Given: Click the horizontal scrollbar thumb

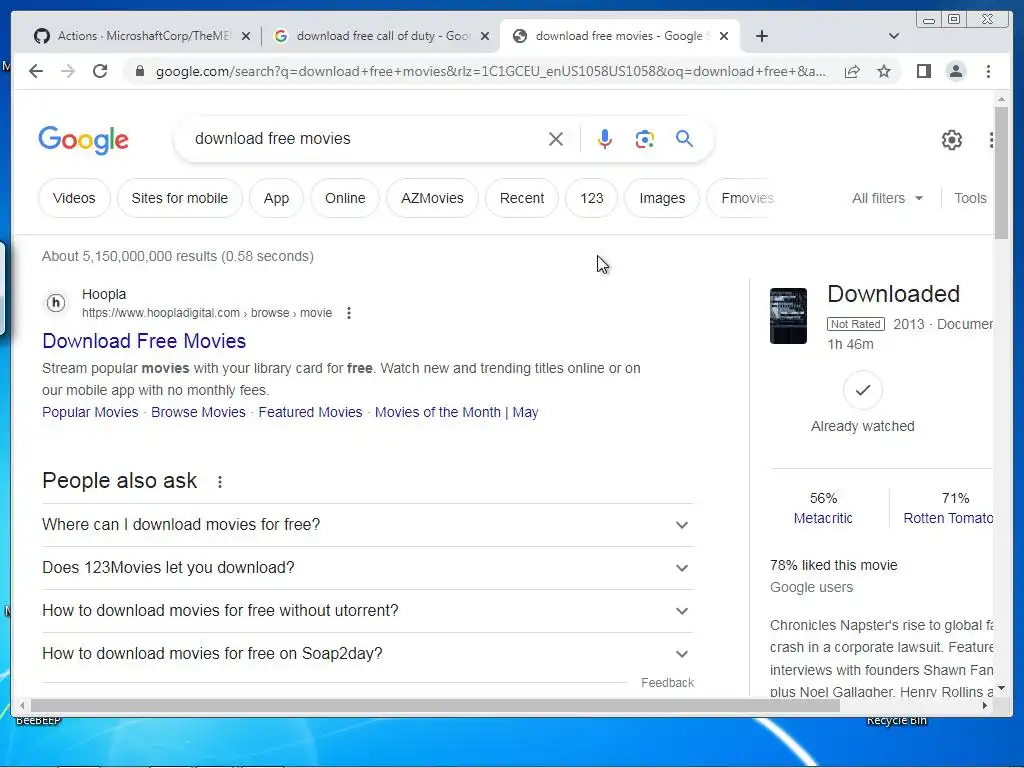Looking at the screenshot, I should [434, 705].
